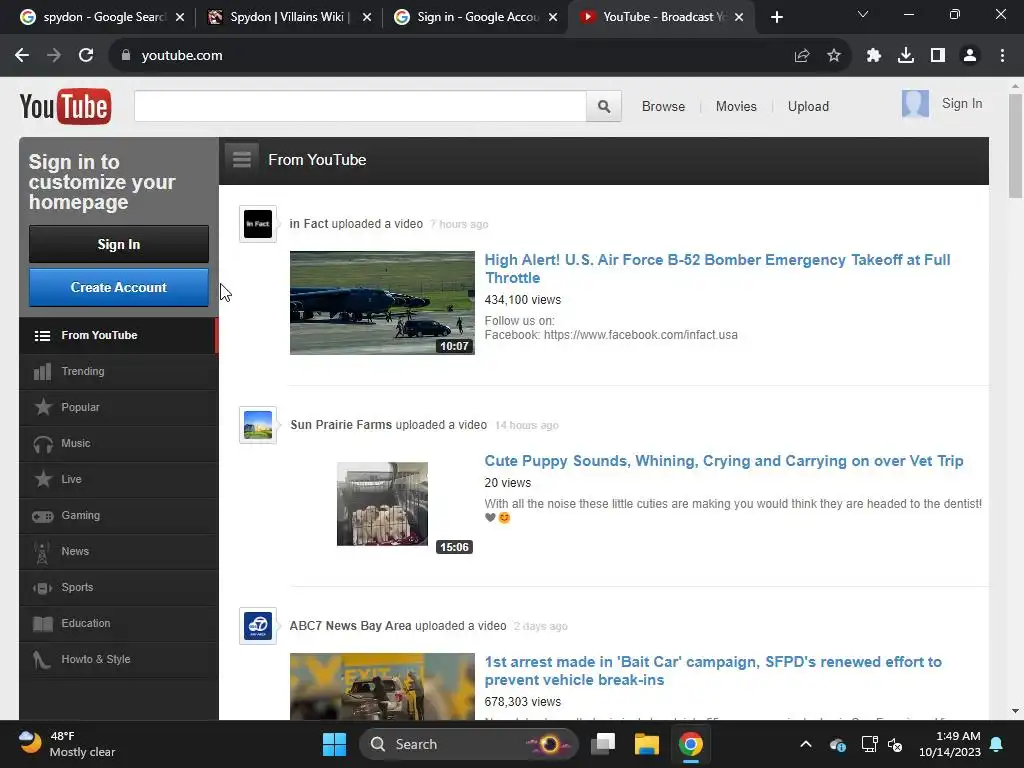Go back with the browser back arrow
This screenshot has height=768, width=1024.
pos(22,56)
